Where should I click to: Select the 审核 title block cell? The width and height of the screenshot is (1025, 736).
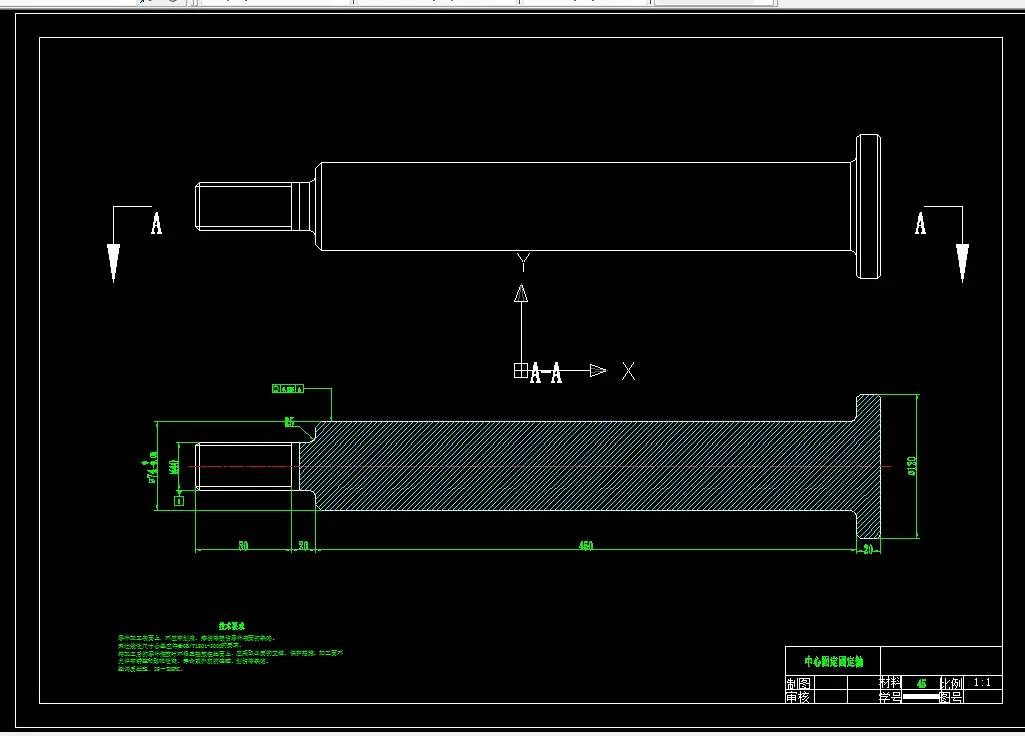point(798,697)
